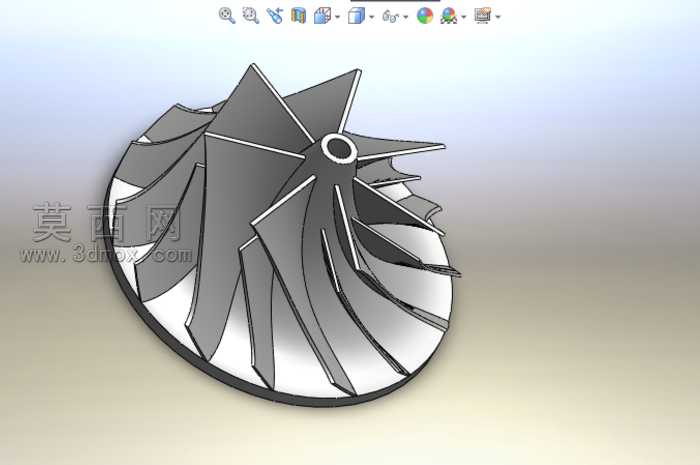Screen dimensions: 700x465
Task: Expand the Apply Scene dropdown arrow
Action: coord(464,17)
